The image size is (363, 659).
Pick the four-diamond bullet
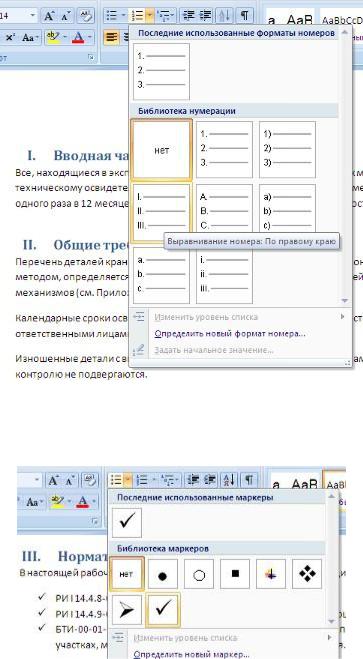pyautogui.click(x=307, y=574)
